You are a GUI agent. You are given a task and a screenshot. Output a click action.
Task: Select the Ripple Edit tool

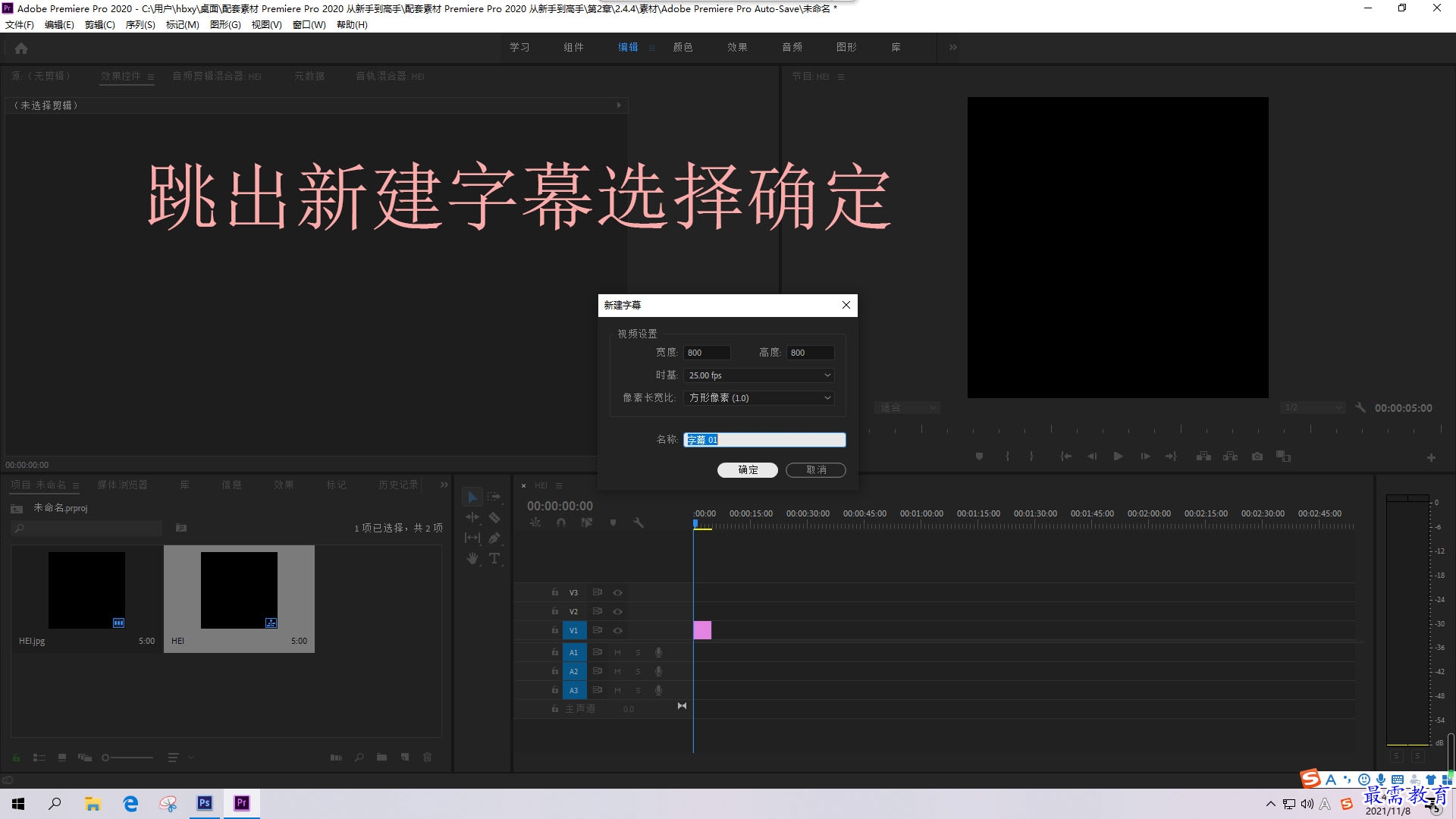click(472, 517)
